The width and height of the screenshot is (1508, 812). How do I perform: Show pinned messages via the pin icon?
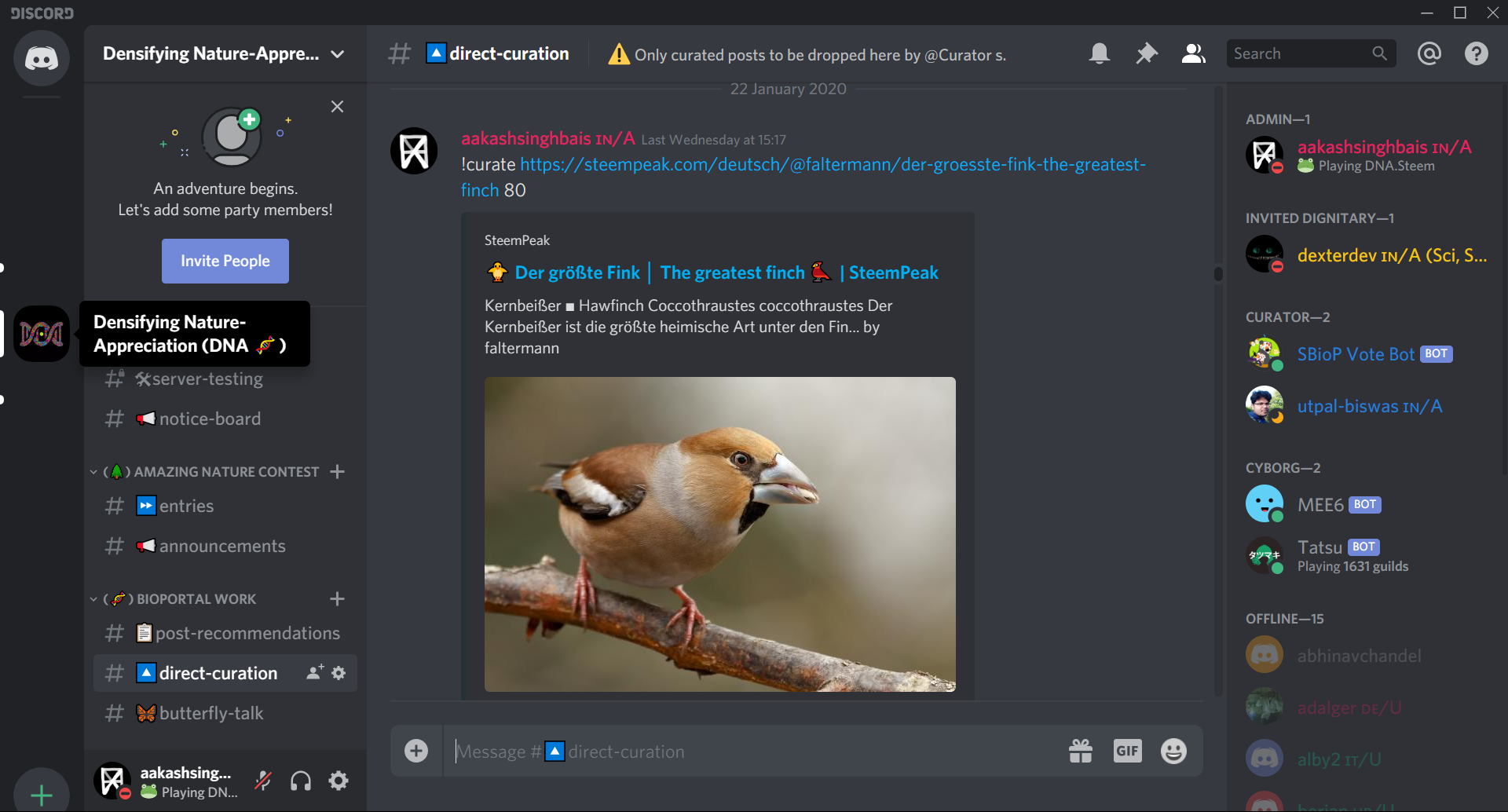pos(1147,53)
